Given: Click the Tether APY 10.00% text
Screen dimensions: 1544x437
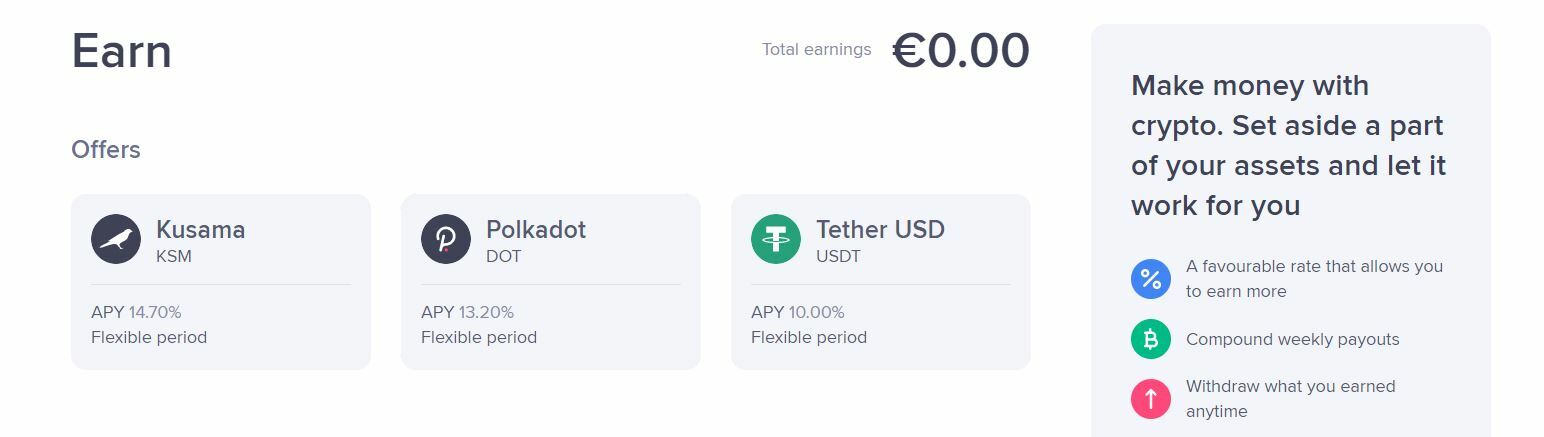Looking at the screenshot, I should 798,312.
